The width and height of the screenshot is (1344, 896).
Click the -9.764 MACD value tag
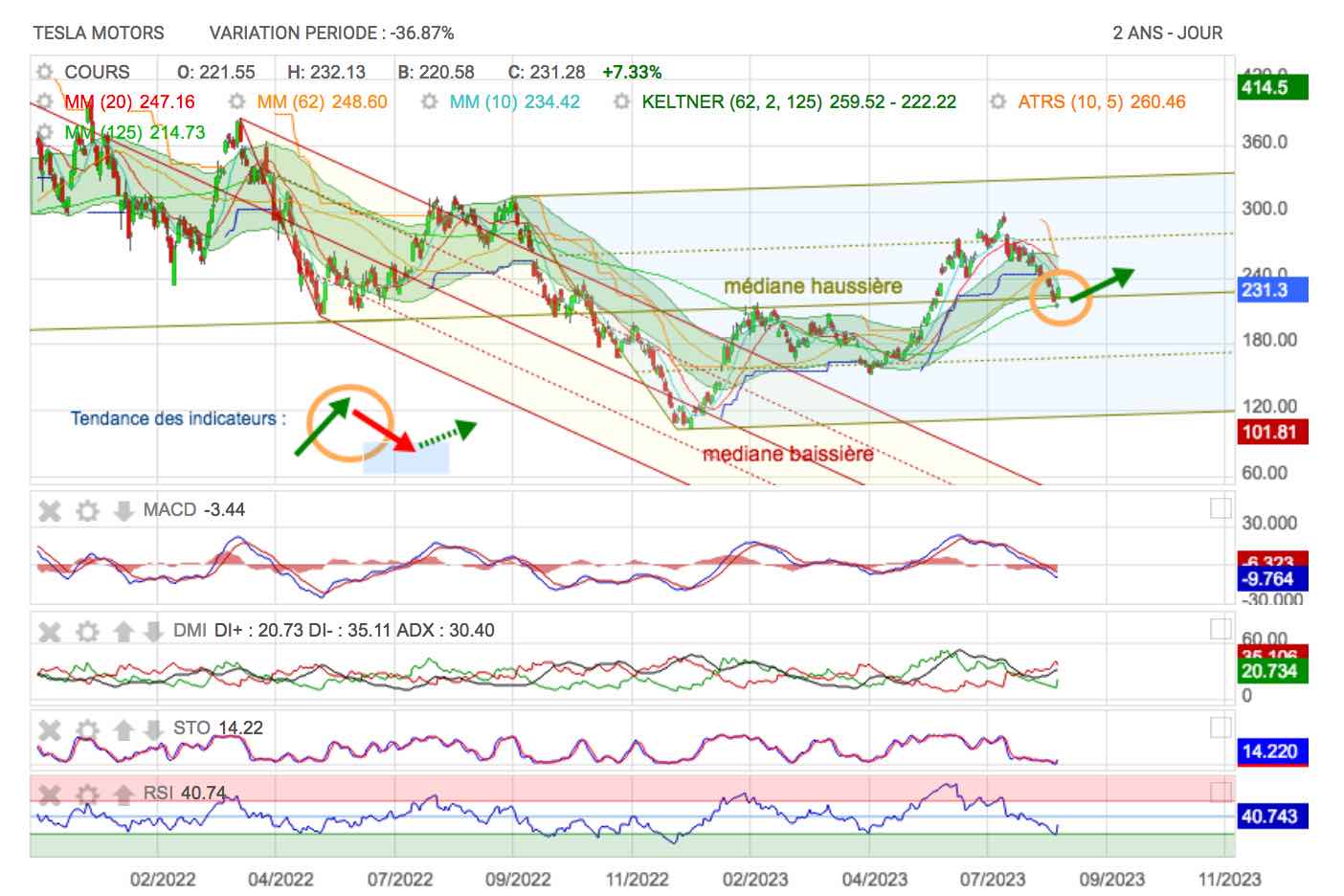tap(1272, 578)
